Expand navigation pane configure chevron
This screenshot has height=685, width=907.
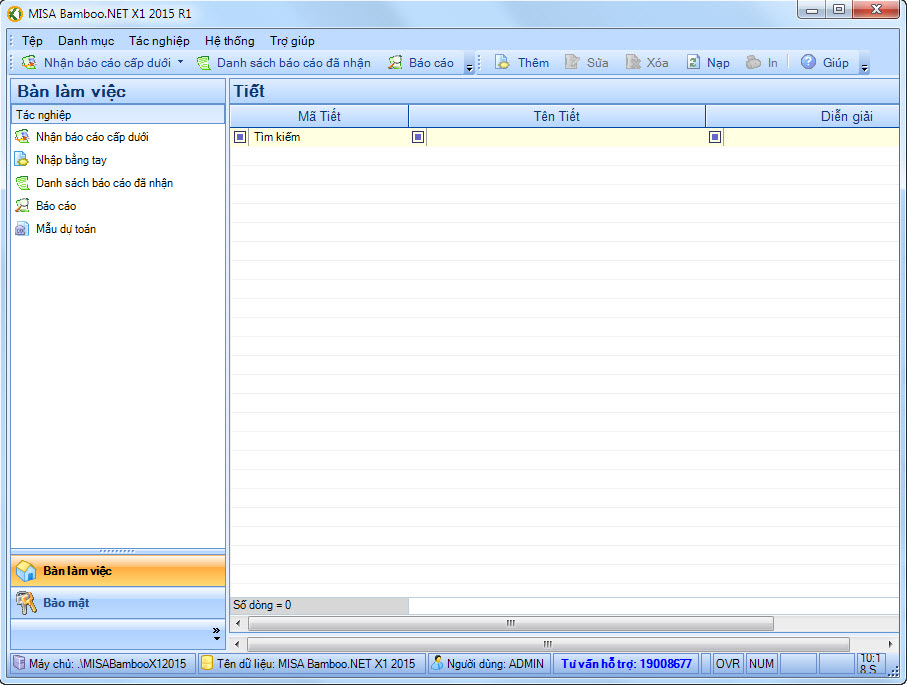216,634
